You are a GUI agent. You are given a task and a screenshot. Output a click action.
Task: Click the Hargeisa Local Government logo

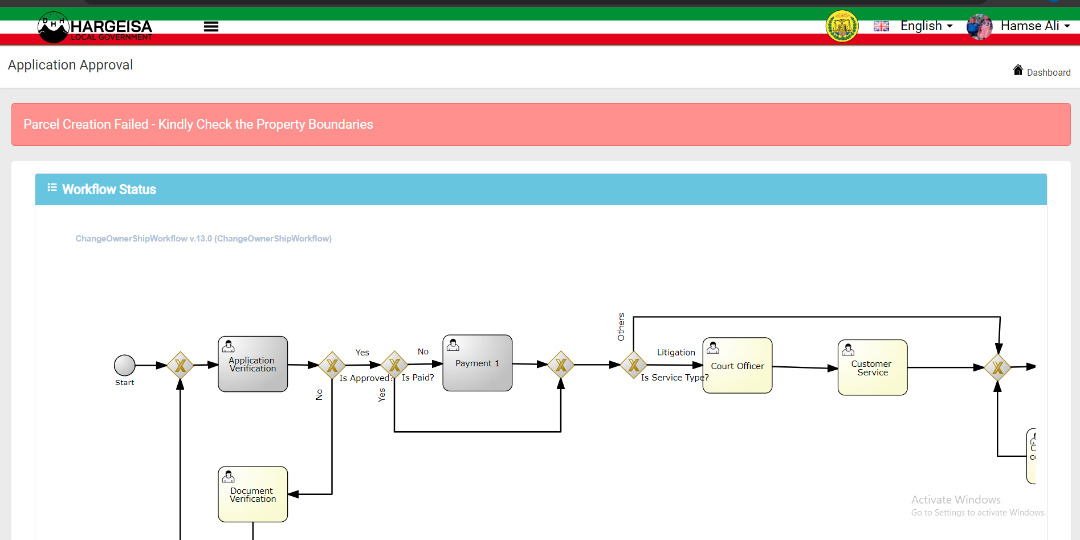[x=95, y=27]
